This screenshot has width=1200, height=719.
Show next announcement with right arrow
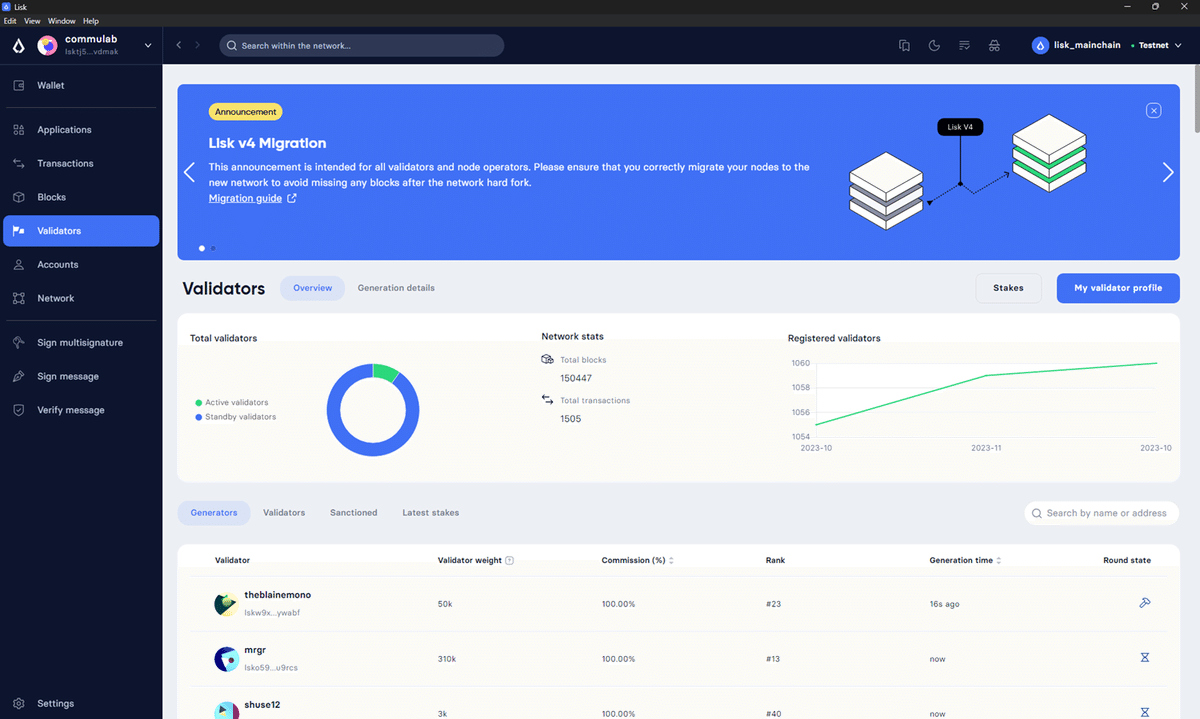click(1167, 172)
